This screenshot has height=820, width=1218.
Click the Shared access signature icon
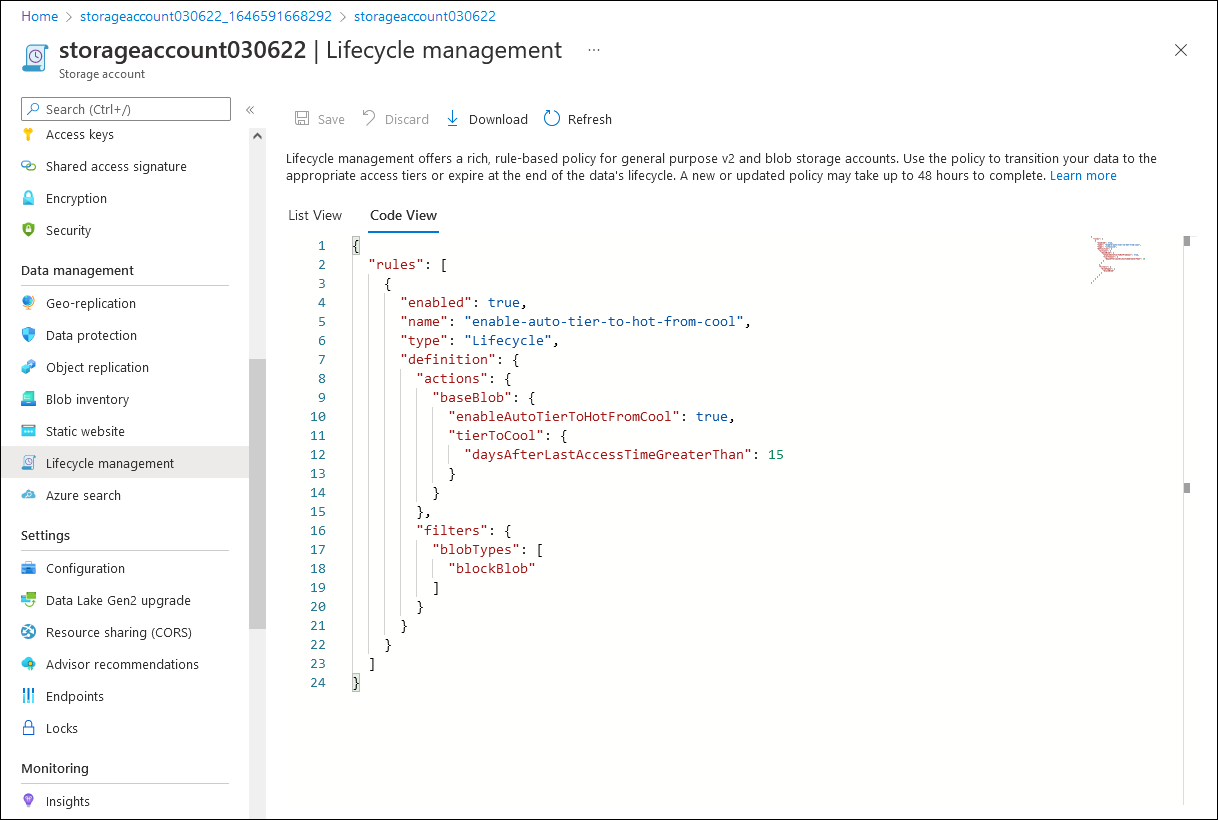coord(28,167)
